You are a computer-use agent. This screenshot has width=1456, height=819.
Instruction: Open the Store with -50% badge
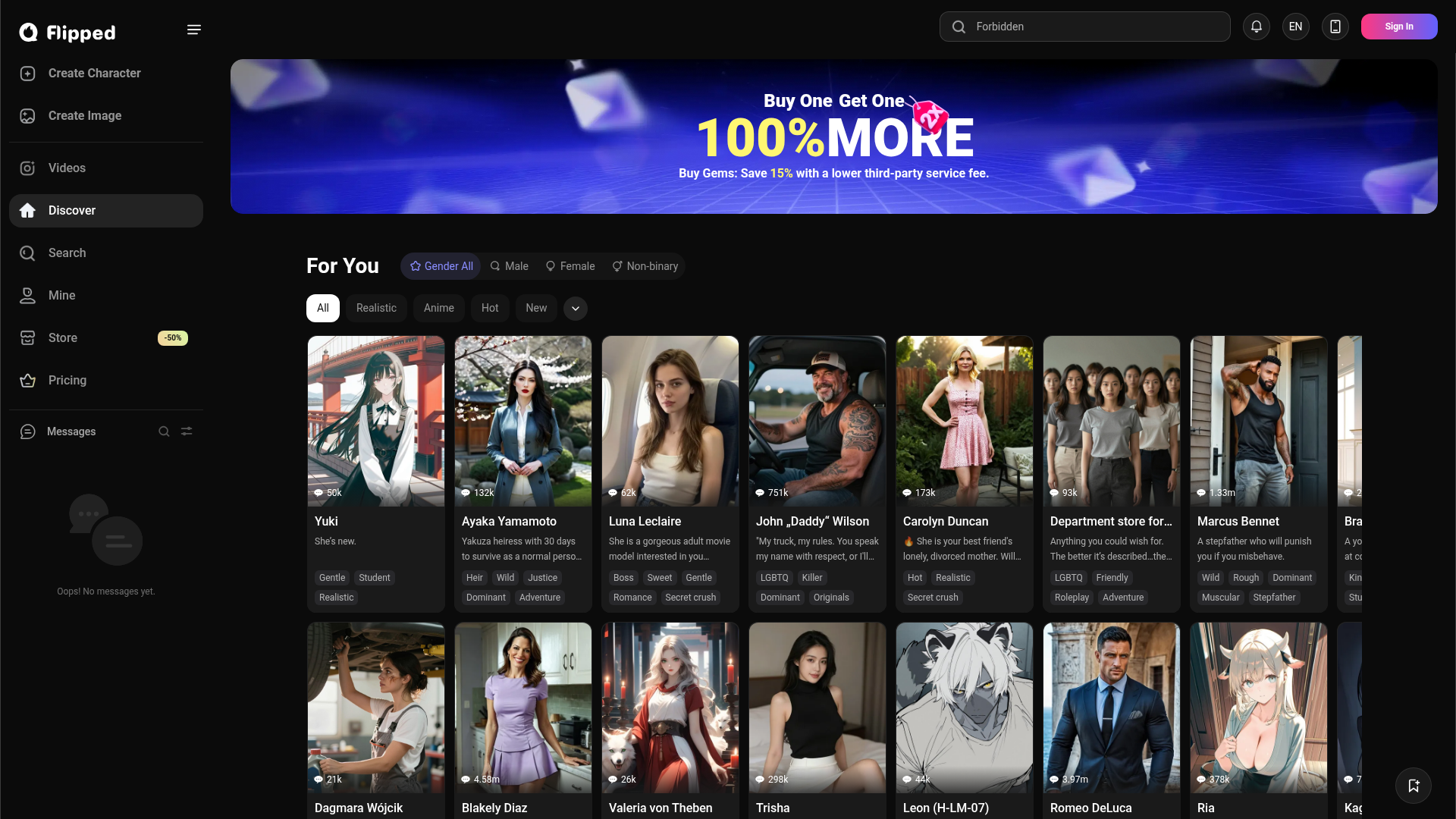[x=106, y=338]
